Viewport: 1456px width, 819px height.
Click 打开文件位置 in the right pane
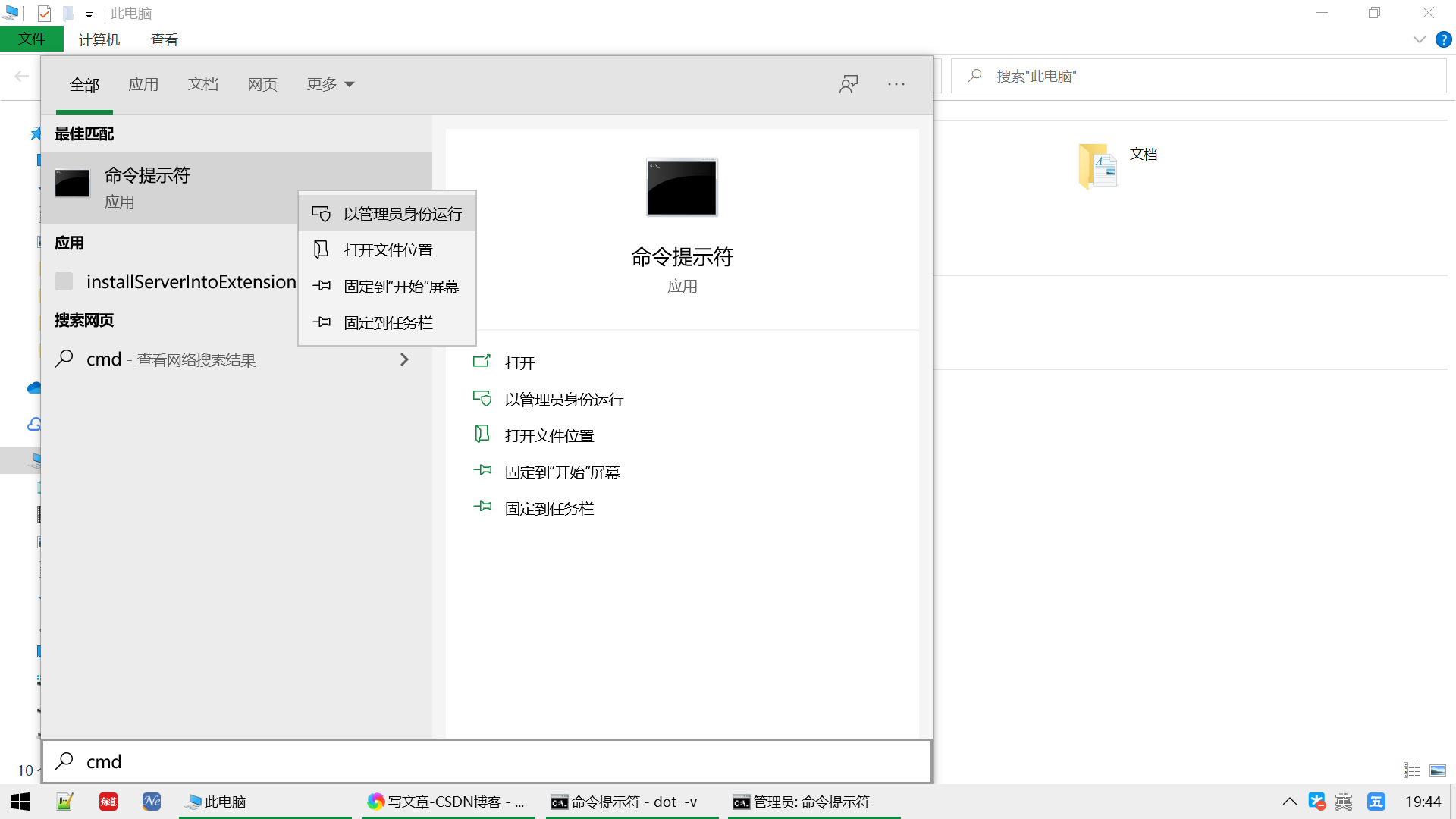click(x=549, y=436)
